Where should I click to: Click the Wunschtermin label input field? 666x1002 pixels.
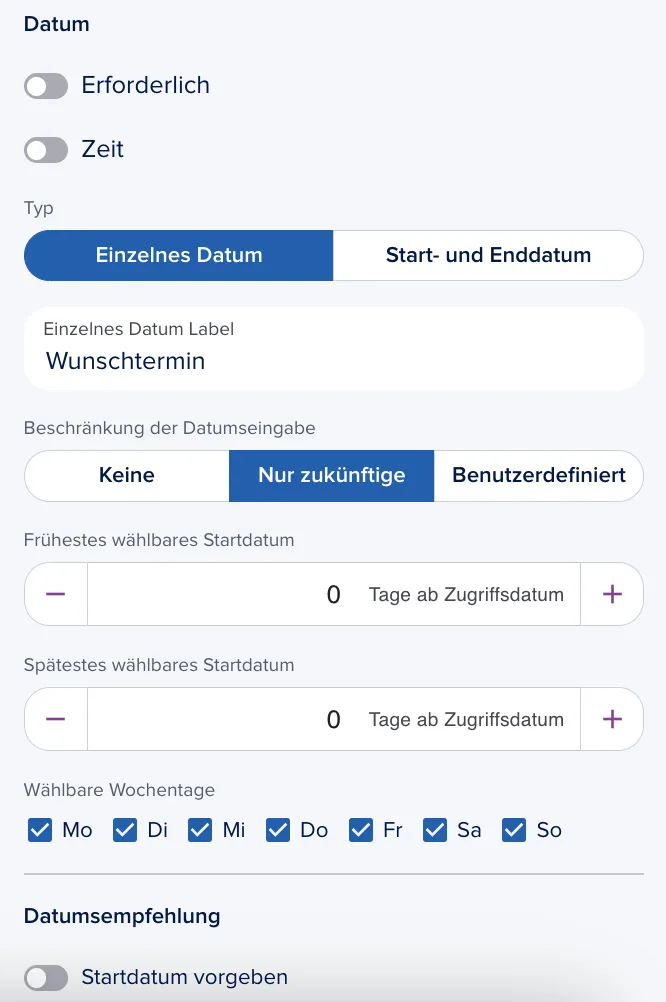coord(334,348)
